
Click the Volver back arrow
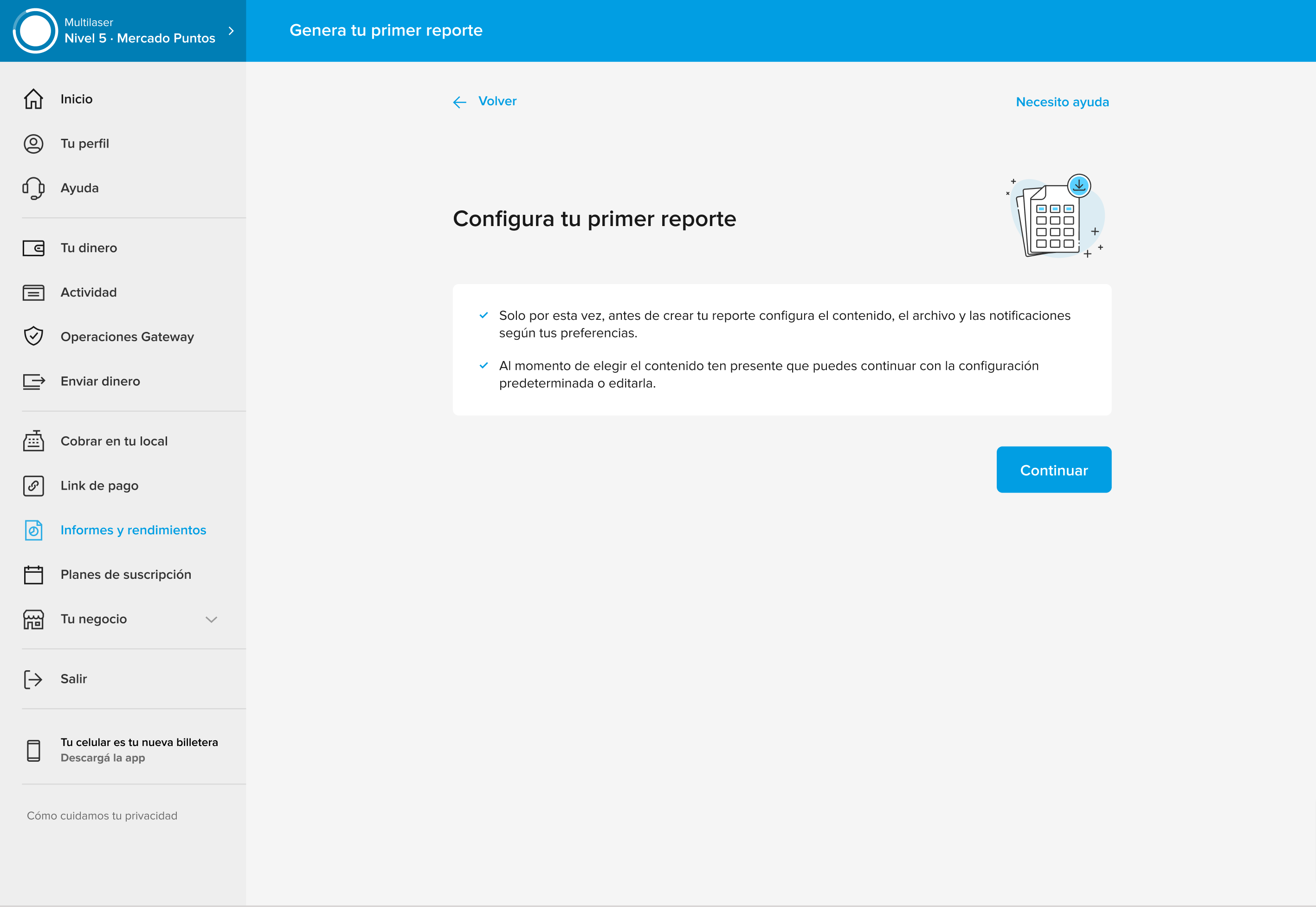(x=459, y=102)
